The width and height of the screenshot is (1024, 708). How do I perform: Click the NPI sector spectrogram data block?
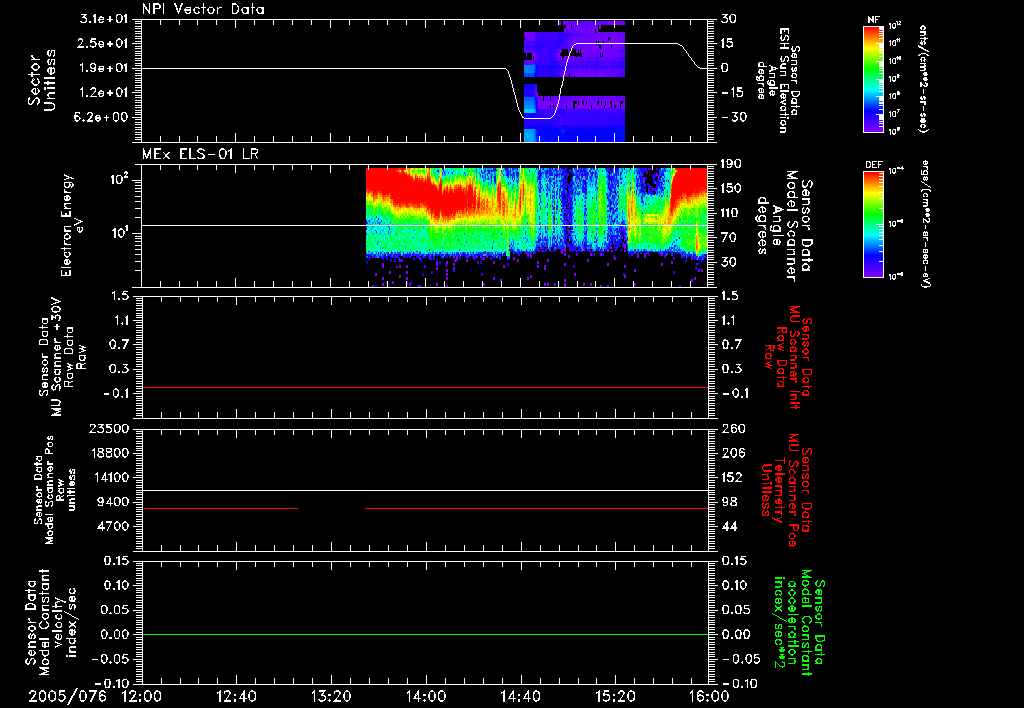575,81
